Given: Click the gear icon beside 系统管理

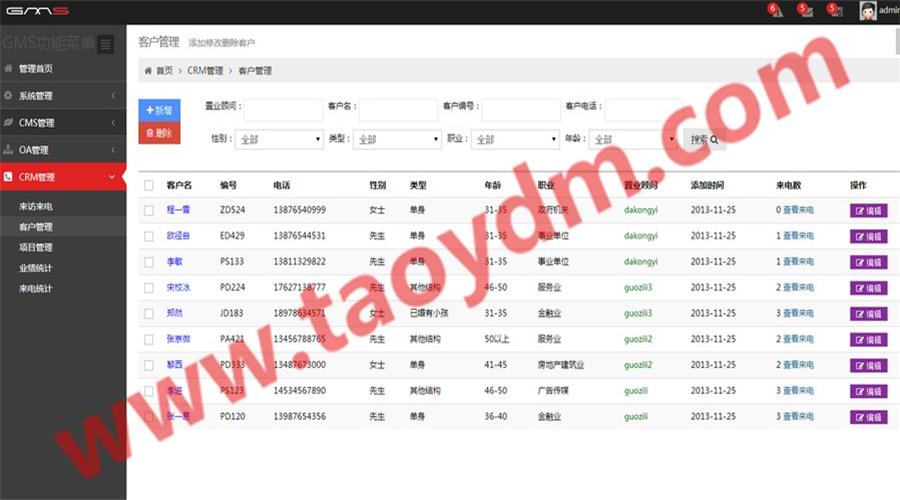Looking at the screenshot, I should 8,95.
